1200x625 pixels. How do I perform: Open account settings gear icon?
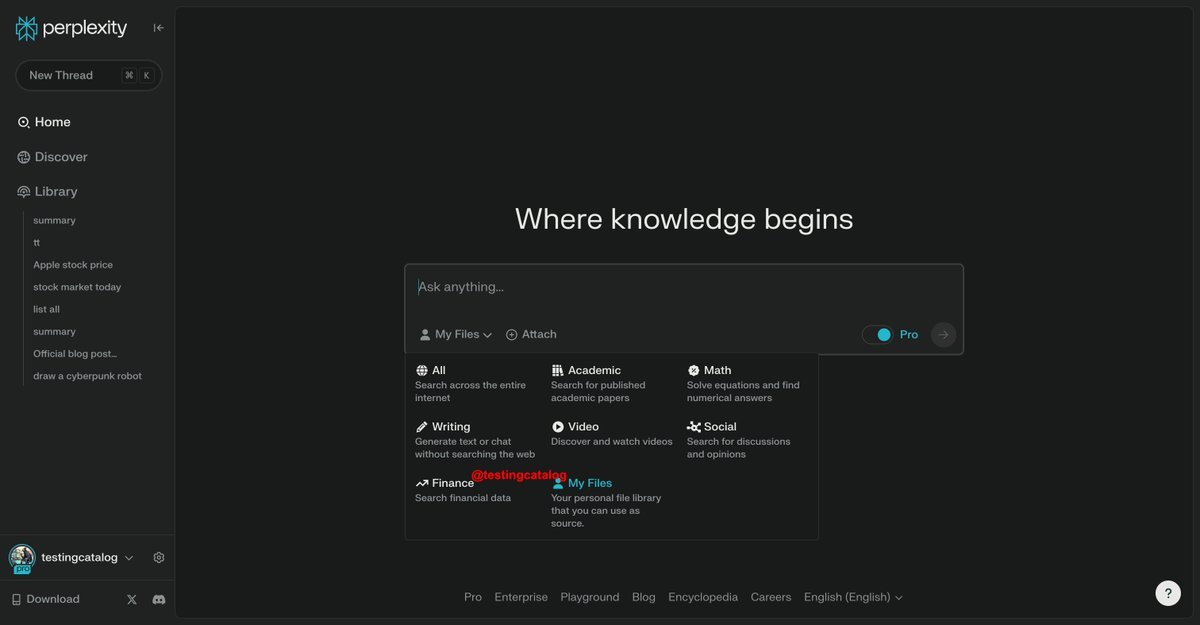click(159, 558)
